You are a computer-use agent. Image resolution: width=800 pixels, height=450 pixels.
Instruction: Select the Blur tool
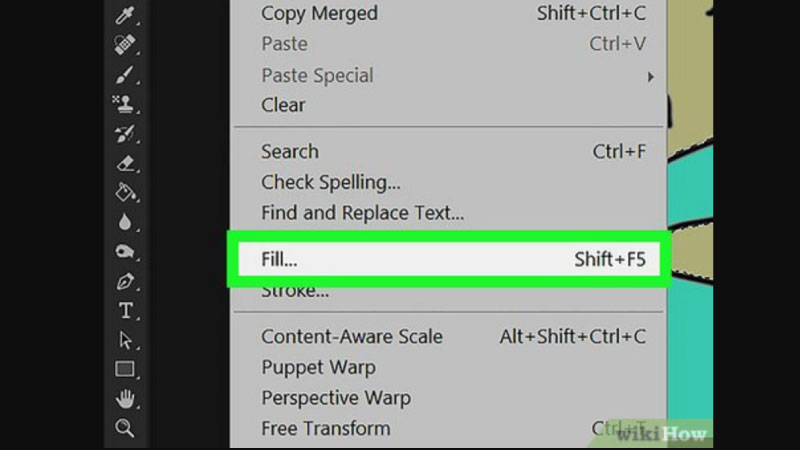(125, 222)
